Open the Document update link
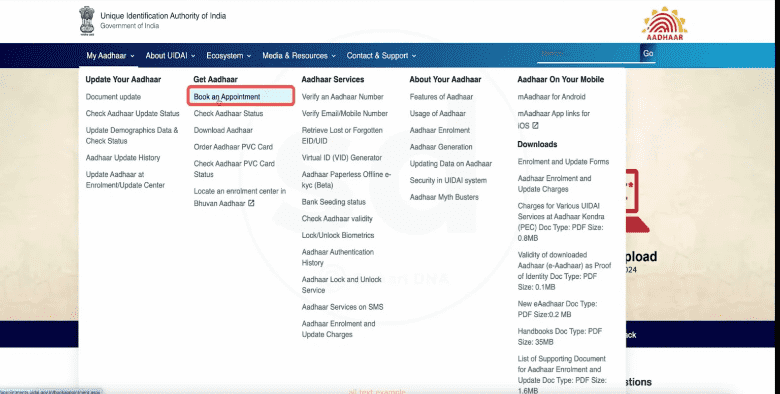This screenshot has width=780, height=394. (x=113, y=97)
